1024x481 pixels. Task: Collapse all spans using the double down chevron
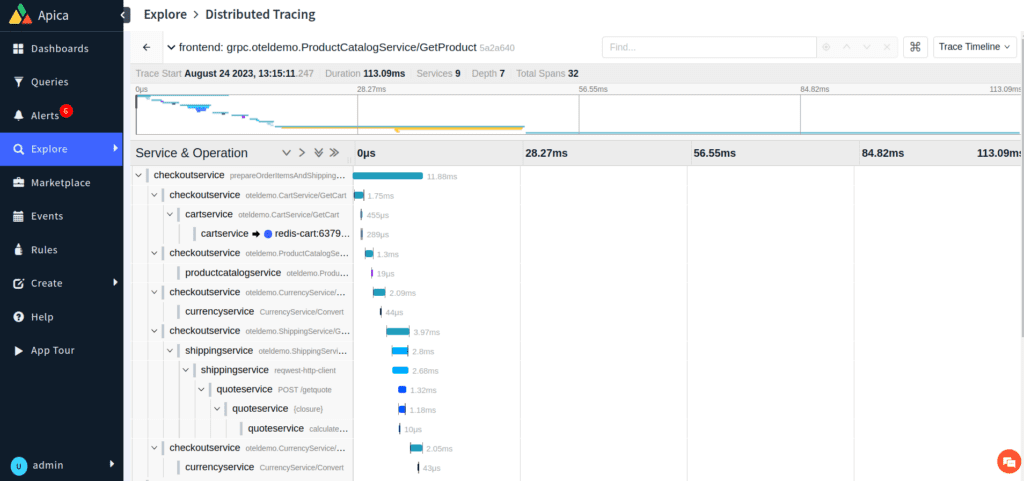318,153
